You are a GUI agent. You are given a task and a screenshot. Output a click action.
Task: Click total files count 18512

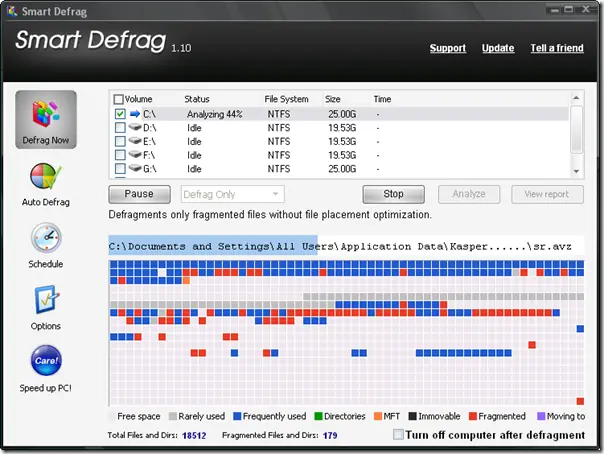pos(194,436)
